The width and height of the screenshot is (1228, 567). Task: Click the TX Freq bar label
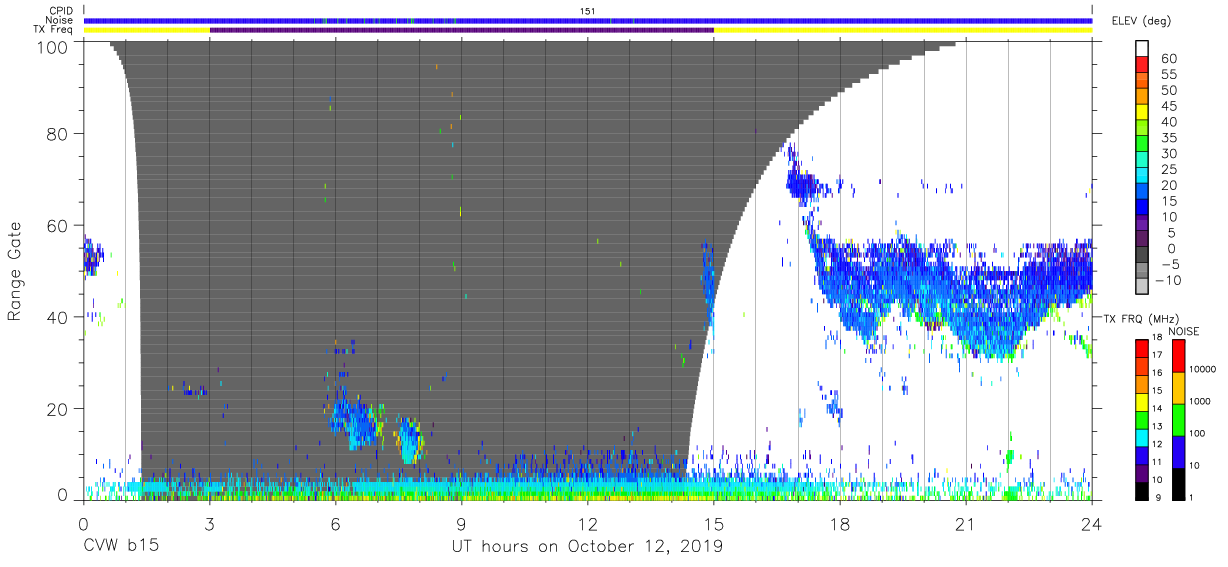pos(55,29)
